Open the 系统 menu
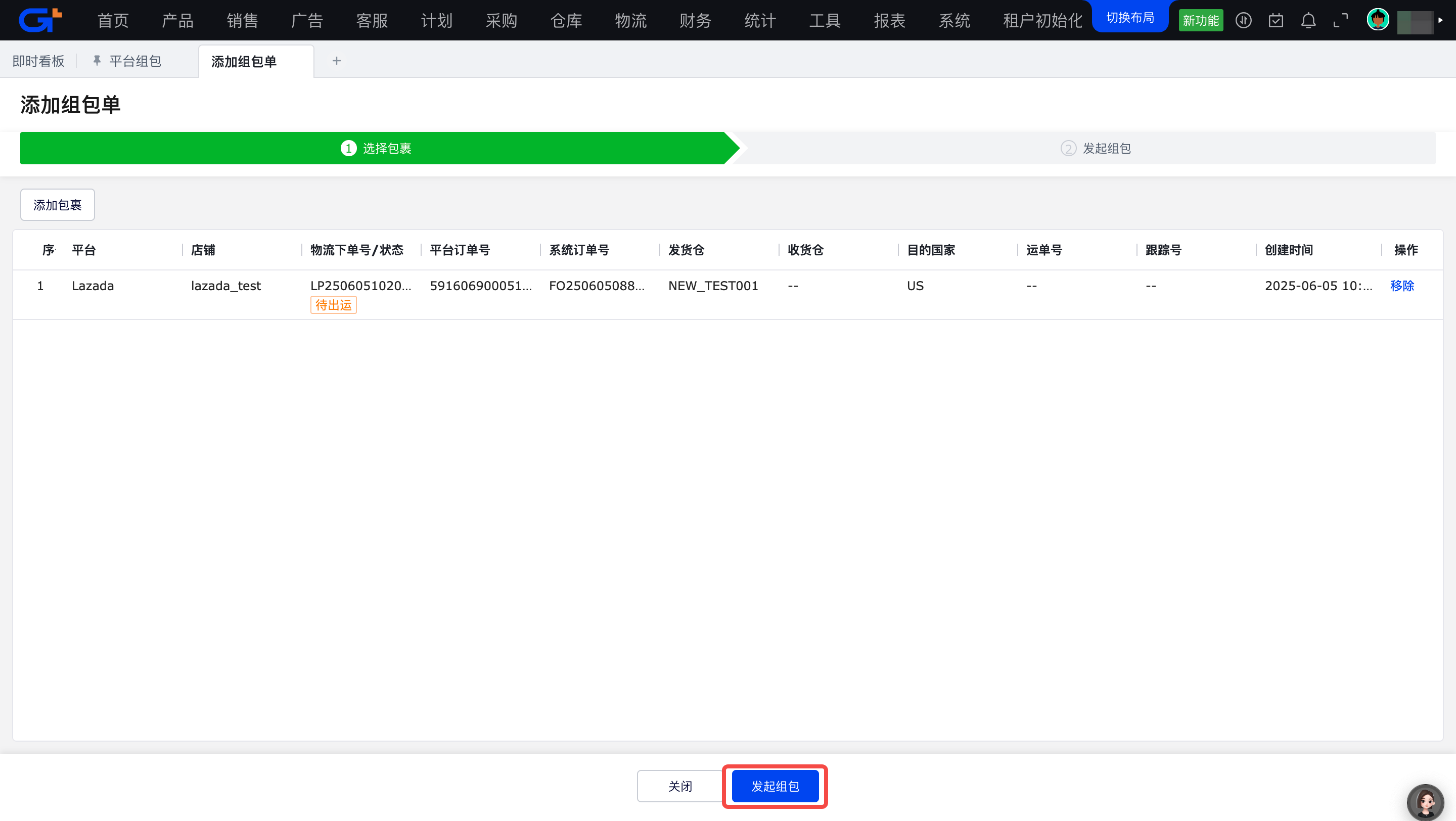Image resolution: width=1456 pixels, height=821 pixels. [x=954, y=20]
